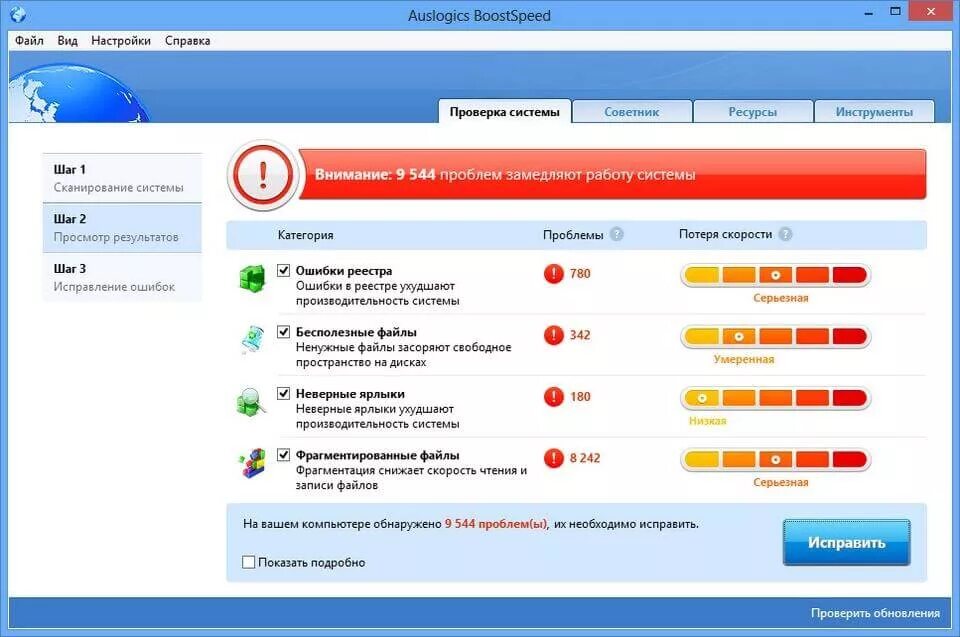
Task: Click the Низкая severity label
Action: (x=708, y=421)
